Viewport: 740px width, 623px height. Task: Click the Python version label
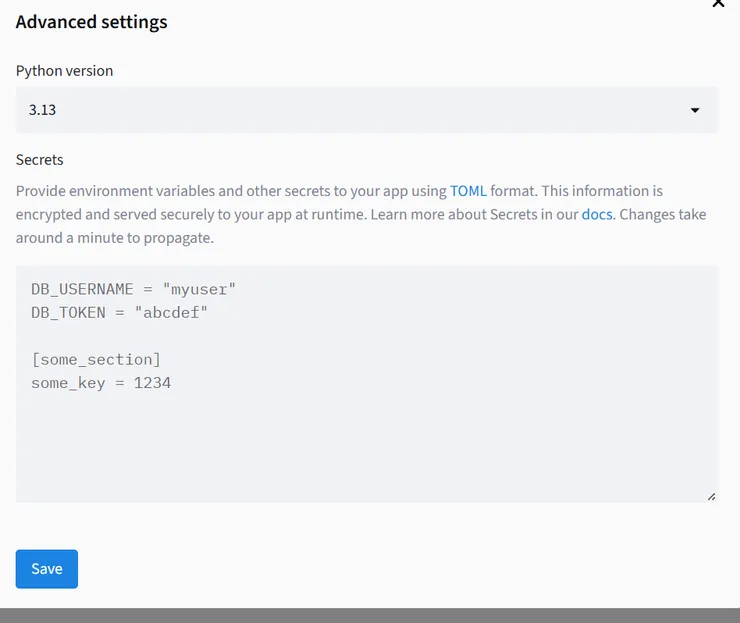[65, 71]
